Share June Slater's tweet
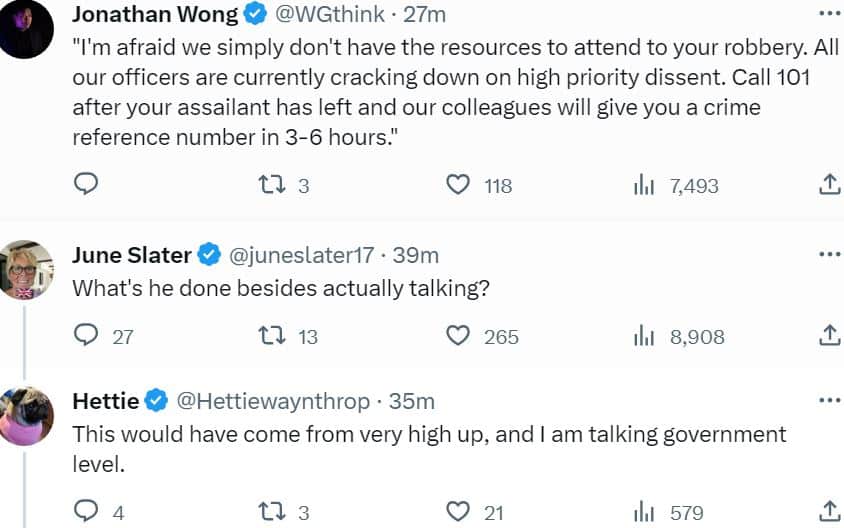Viewport: 844px width, 528px height. (x=829, y=335)
